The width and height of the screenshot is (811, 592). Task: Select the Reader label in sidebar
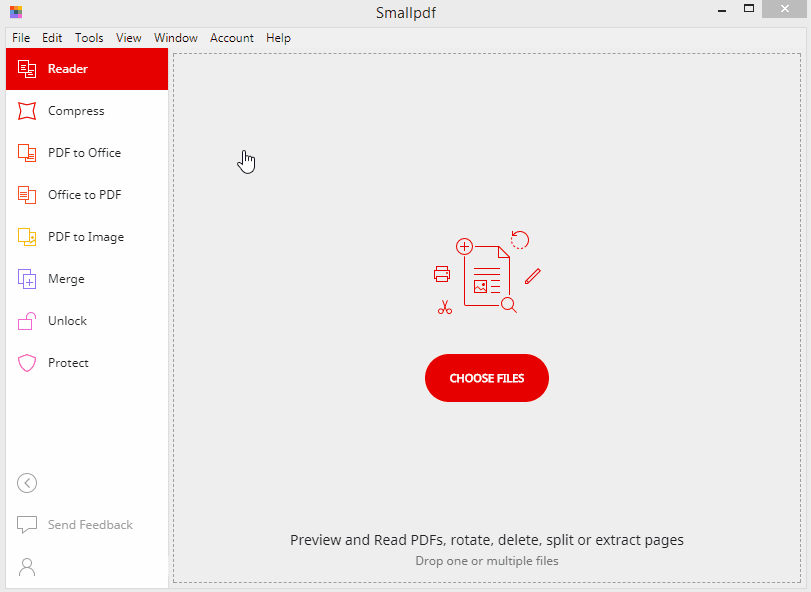point(68,69)
